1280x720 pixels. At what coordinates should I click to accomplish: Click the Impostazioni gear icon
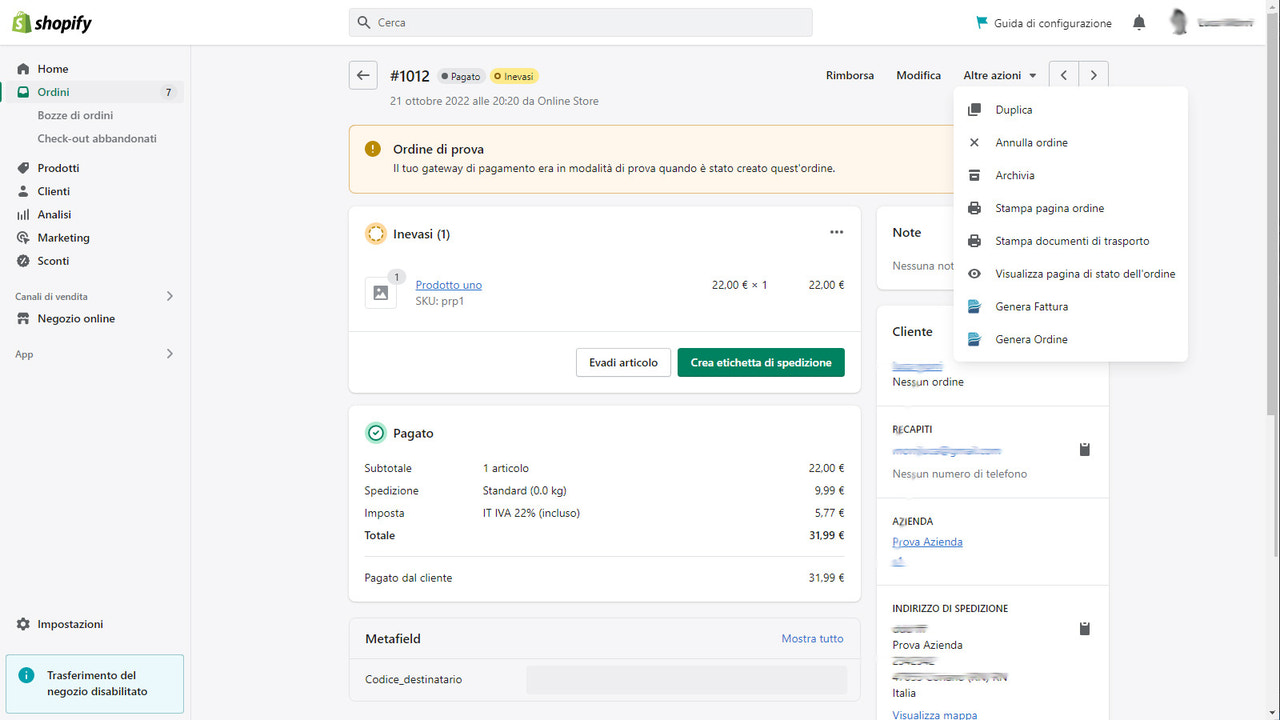coord(23,624)
